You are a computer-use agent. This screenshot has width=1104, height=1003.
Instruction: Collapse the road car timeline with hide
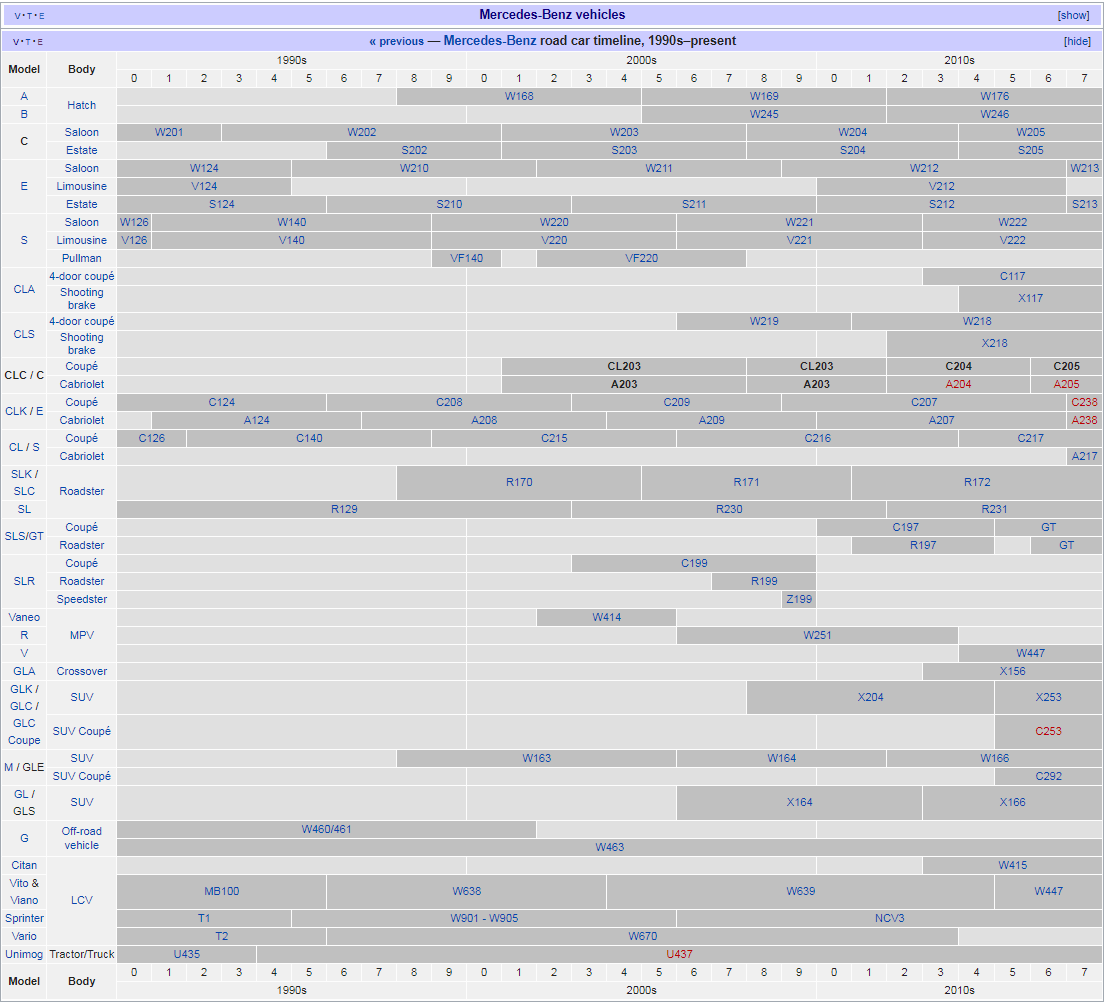(x=1077, y=41)
